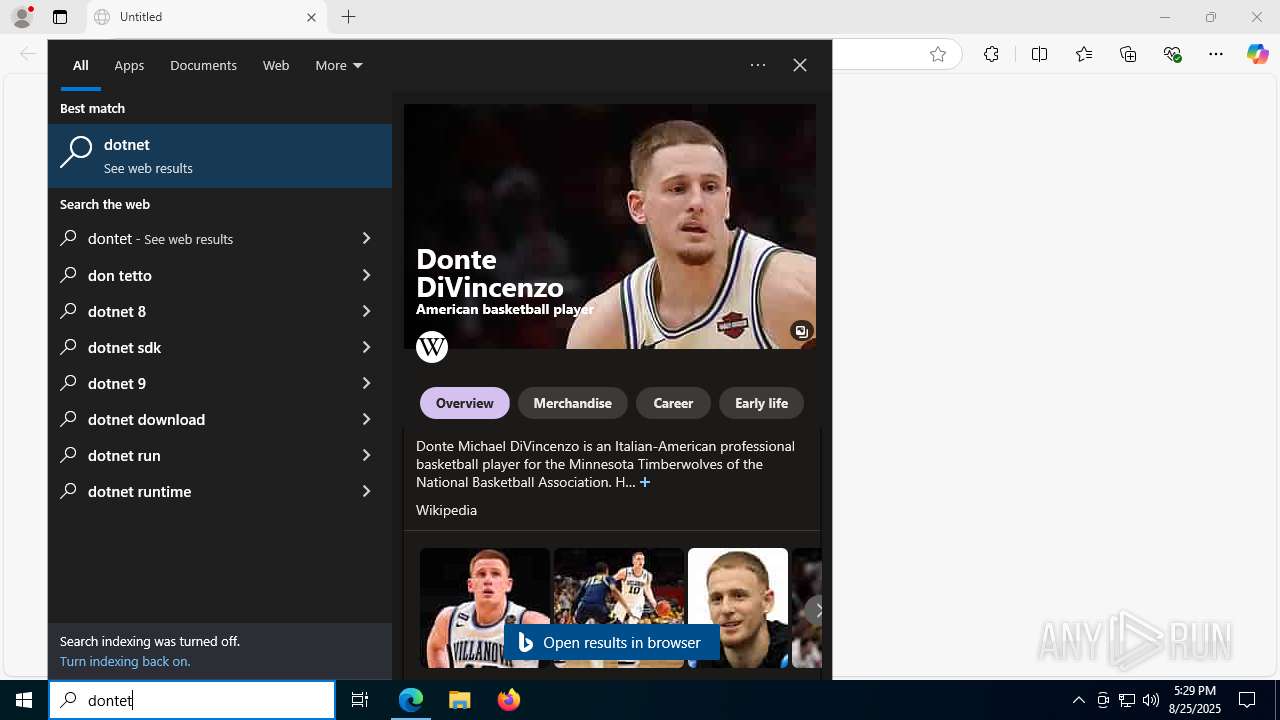Advance image carousel next arrow
Image resolution: width=1280 pixels, height=720 pixels.
pyautogui.click(x=817, y=609)
